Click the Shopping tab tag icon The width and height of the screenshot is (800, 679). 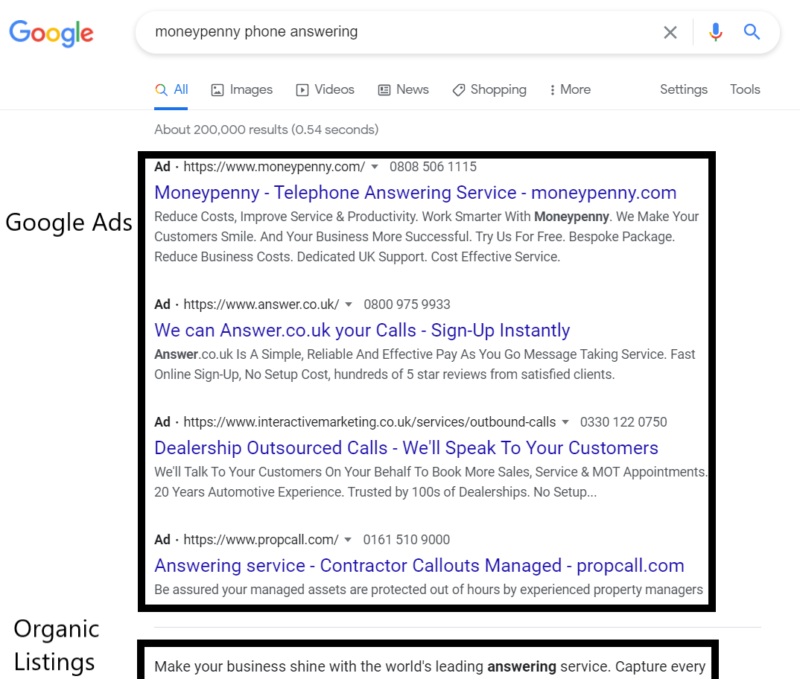pyautogui.click(x=459, y=90)
